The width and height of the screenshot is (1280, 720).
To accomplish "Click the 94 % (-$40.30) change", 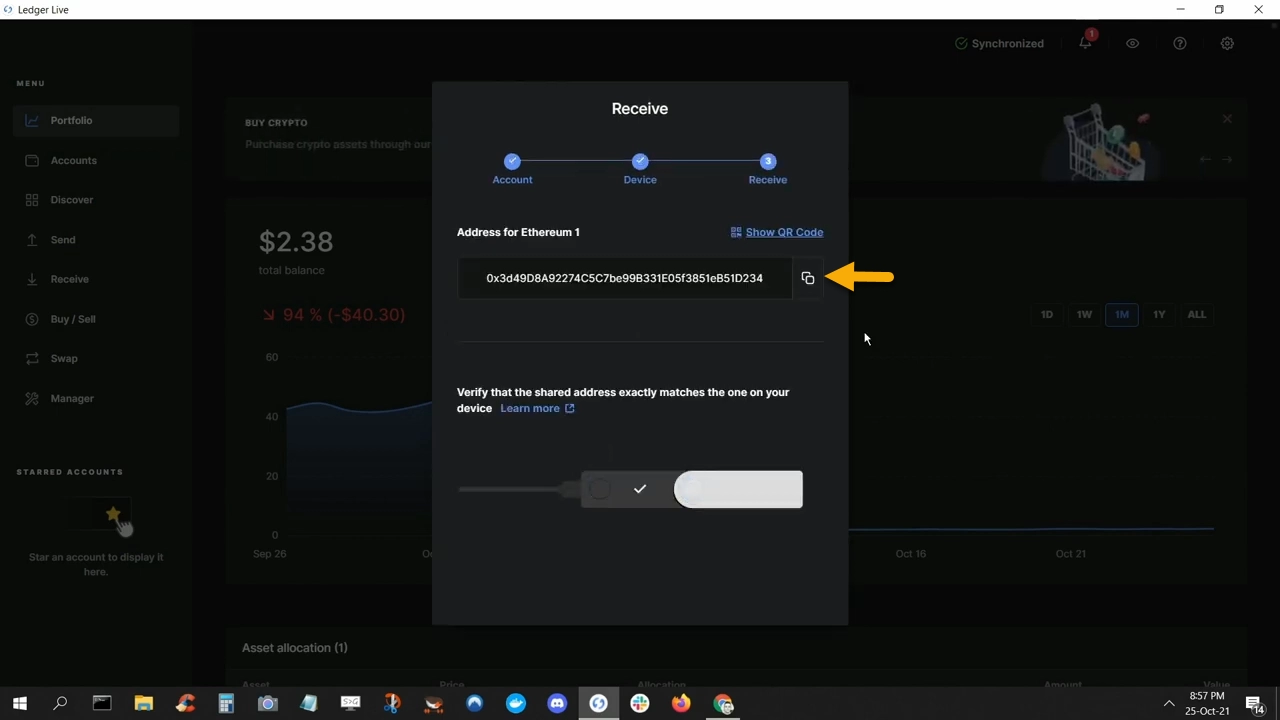I will 334,315.
